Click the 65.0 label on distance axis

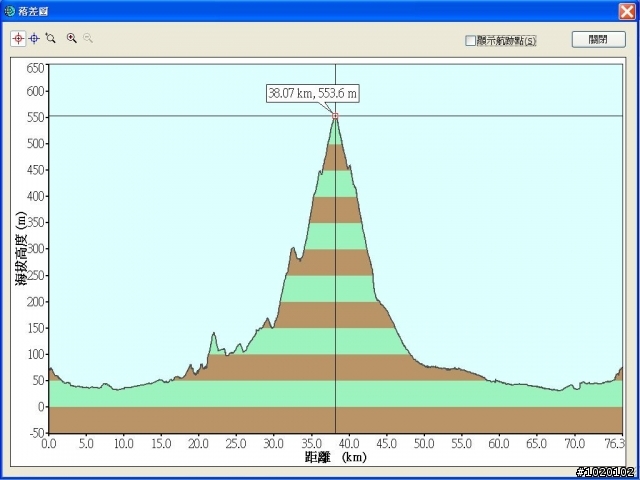click(x=536, y=444)
